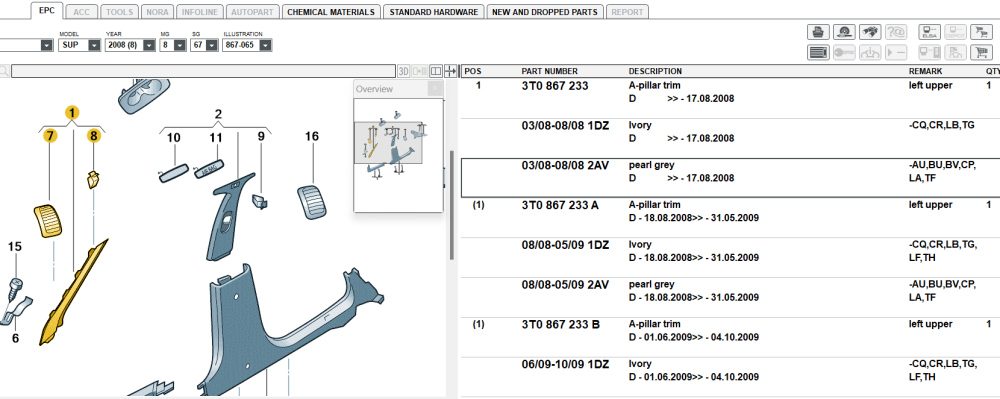Open the NORA tab
Screen dimensions: 1000x399
click(158, 11)
